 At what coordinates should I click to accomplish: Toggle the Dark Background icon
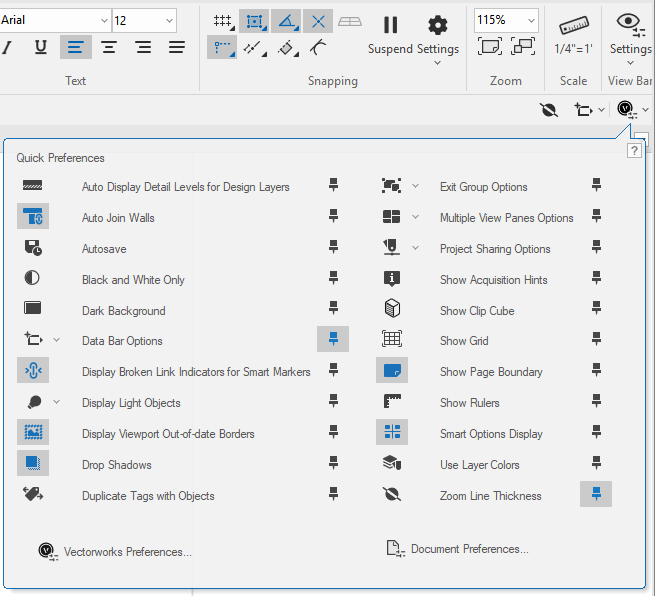(x=33, y=308)
